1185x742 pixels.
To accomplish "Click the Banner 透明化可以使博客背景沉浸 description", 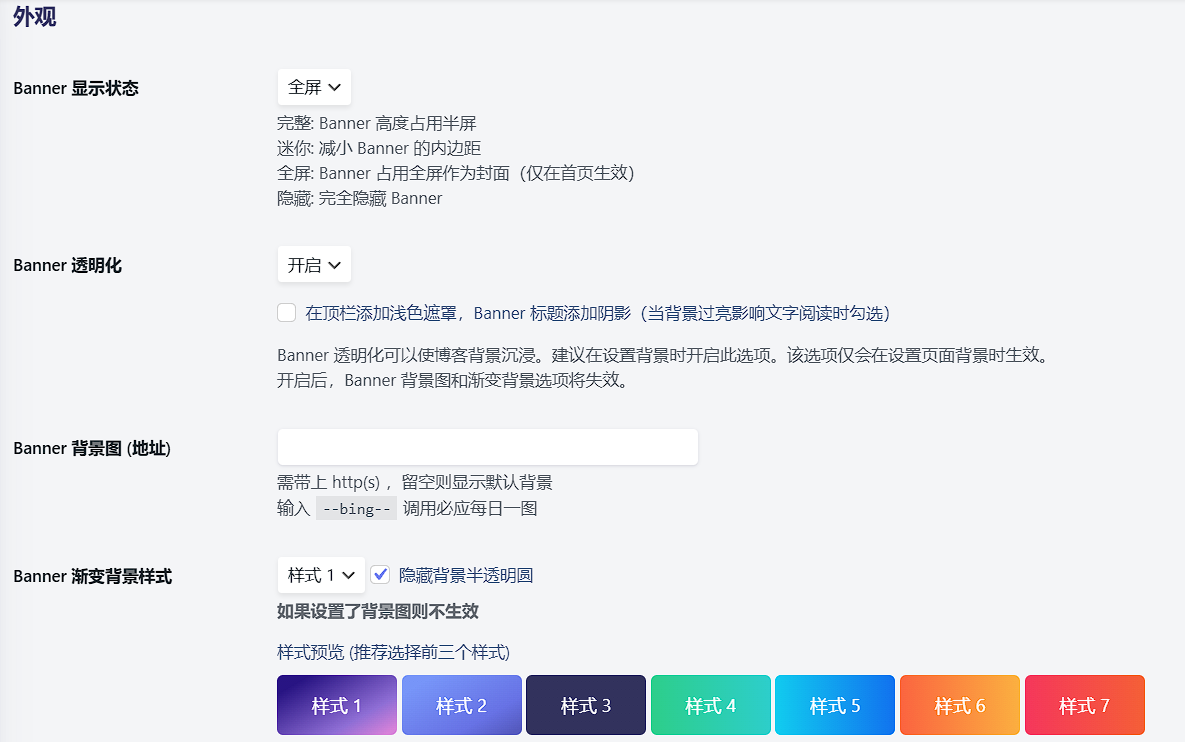I will click(664, 355).
